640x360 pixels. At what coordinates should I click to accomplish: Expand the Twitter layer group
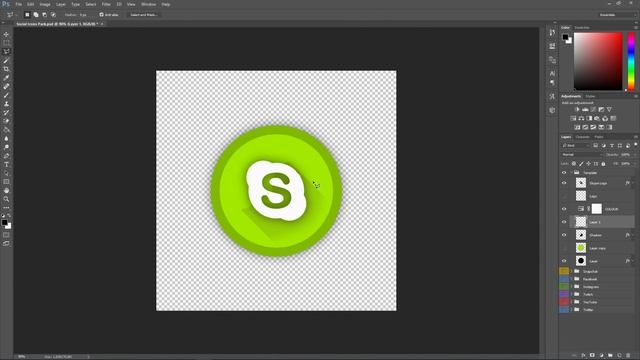[x=571, y=310]
